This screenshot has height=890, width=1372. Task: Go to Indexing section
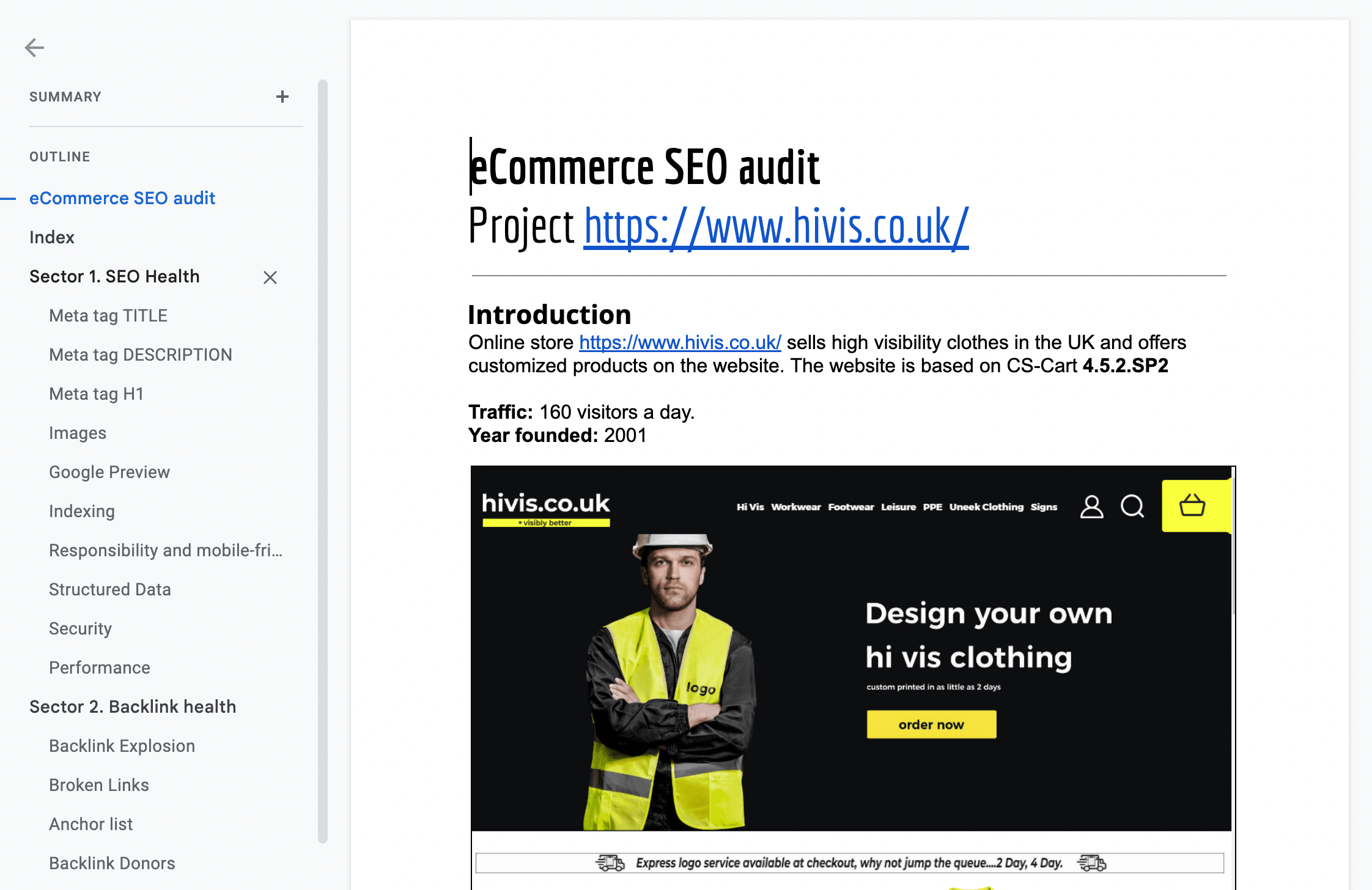coord(82,511)
